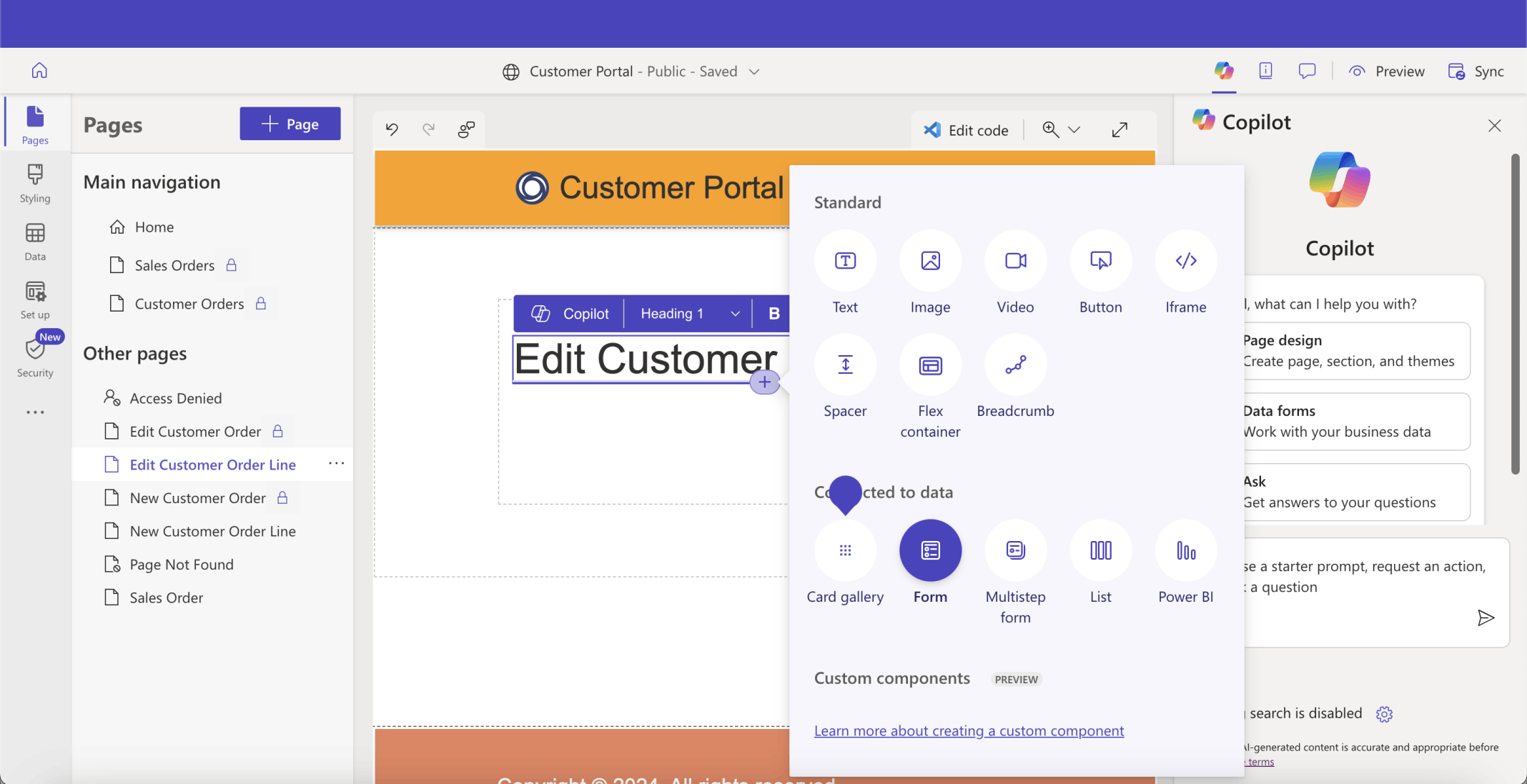Add a Spacer component
The width and height of the screenshot is (1527, 784).
pyautogui.click(x=845, y=365)
